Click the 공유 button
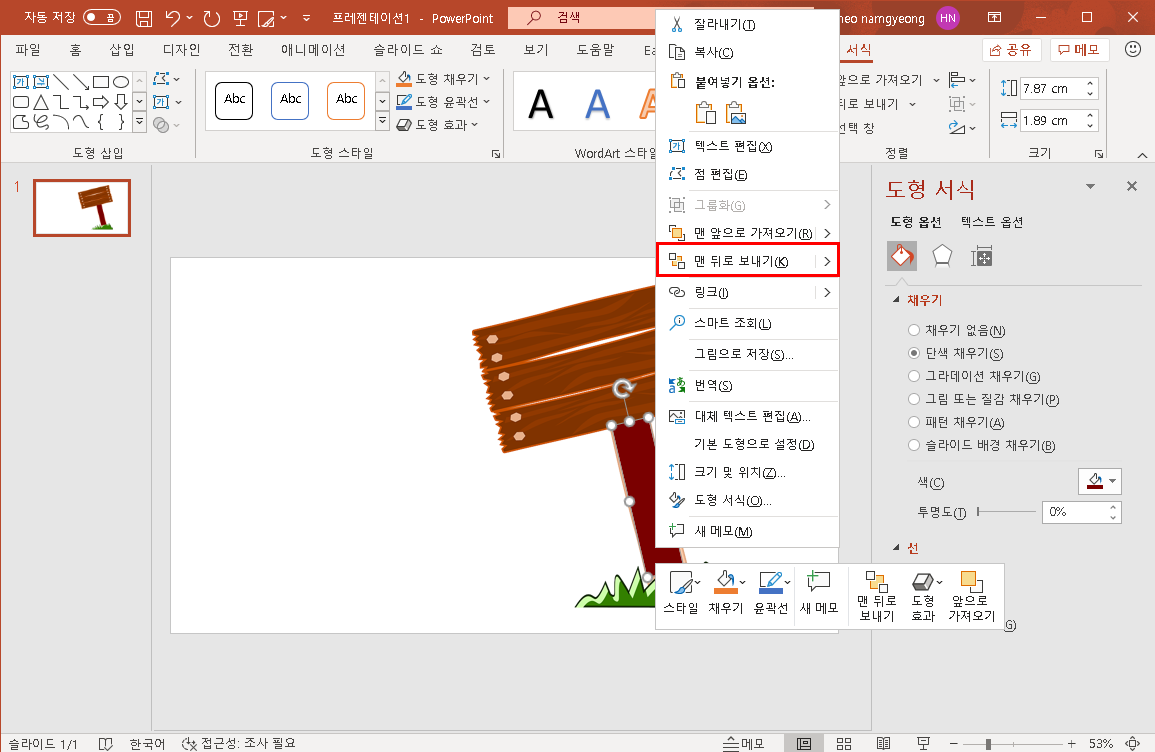This screenshot has width=1155, height=752. 1011,49
